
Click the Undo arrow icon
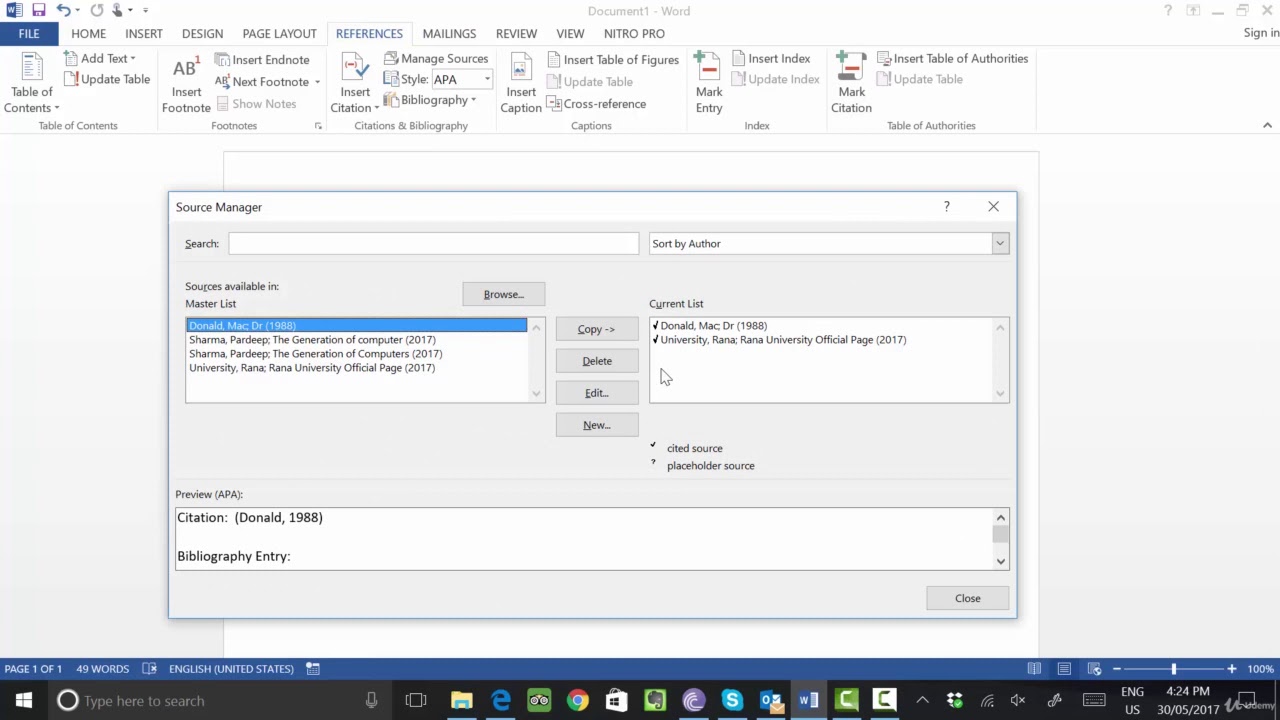coord(64,11)
